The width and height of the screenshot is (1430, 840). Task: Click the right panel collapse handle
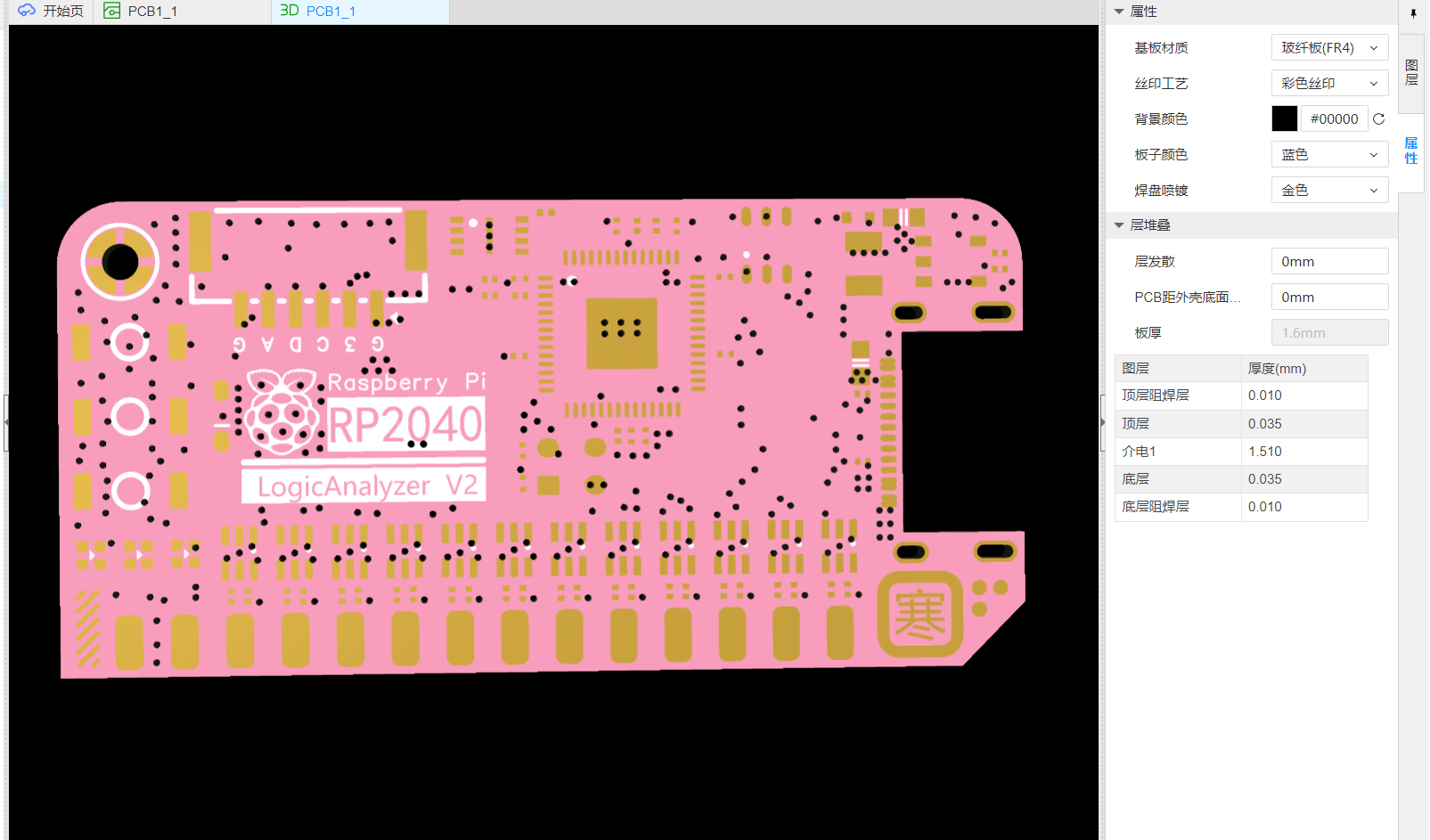click(x=1102, y=422)
